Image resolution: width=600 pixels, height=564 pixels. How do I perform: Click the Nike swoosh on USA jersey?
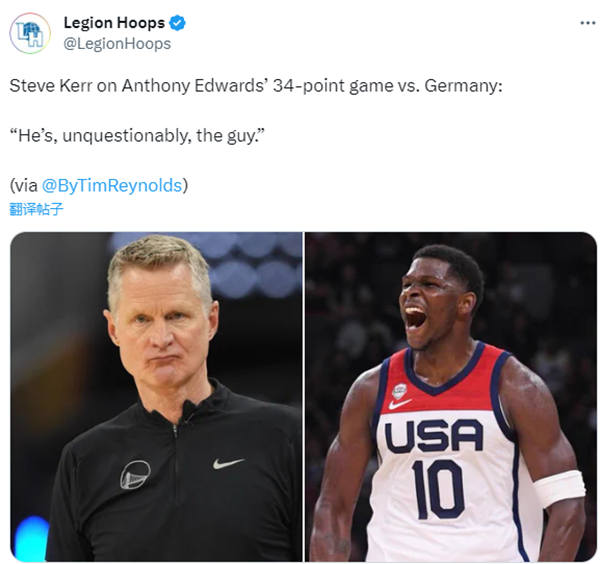(x=400, y=404)
